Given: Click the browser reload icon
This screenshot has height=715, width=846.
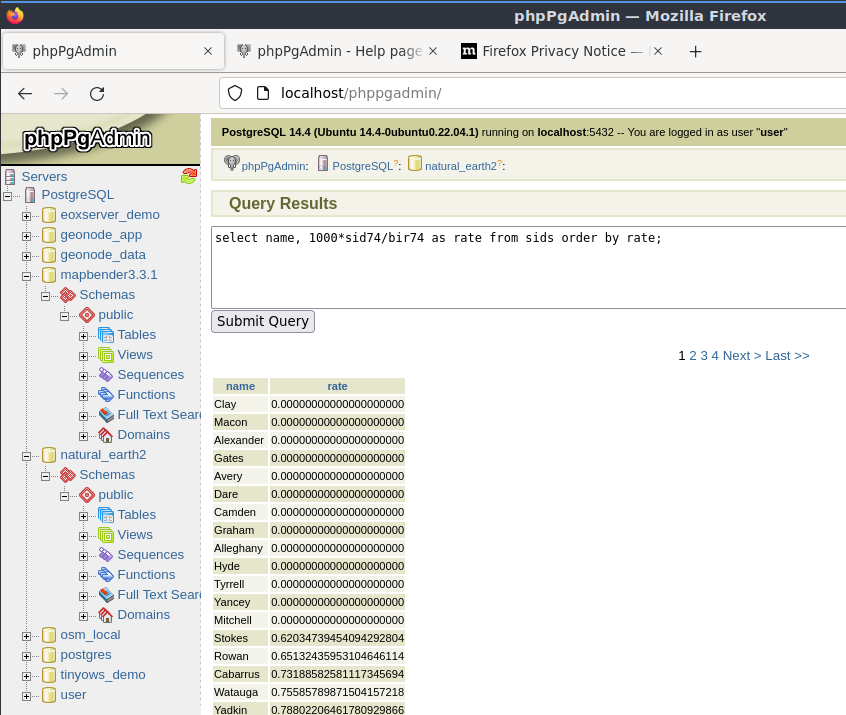Looking at the screenshot, I should coord(97,94).
